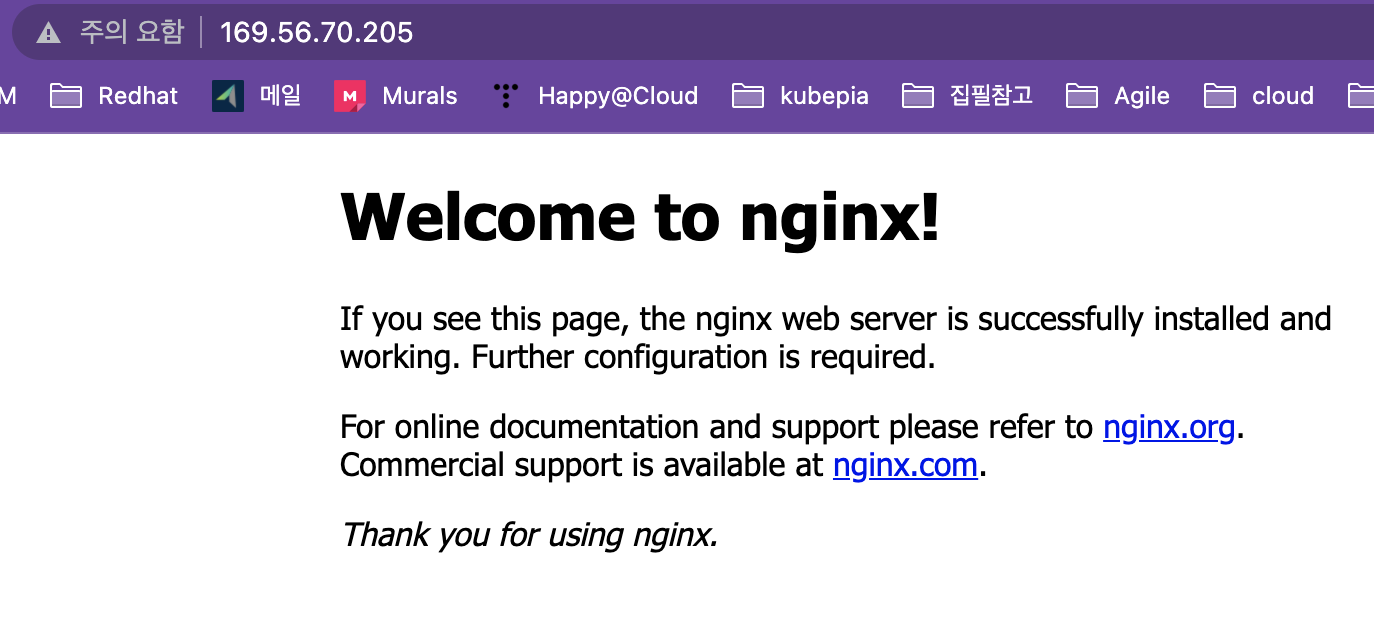Open the Murals bookmark
The width and height of the screenshot is (1374, 620).
[396, 96]
